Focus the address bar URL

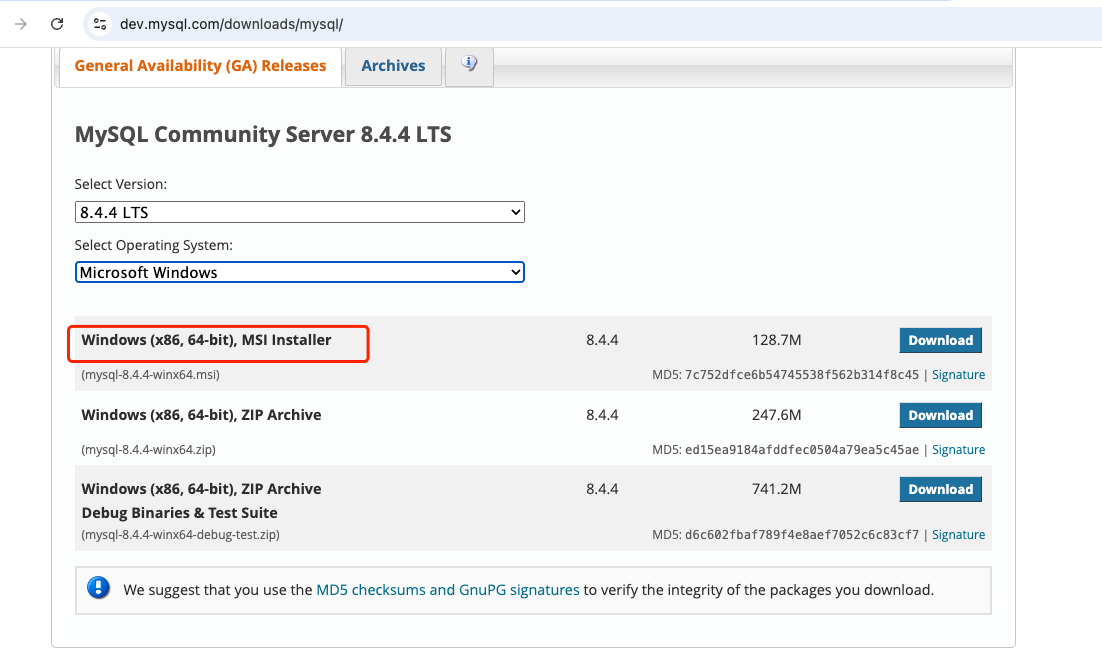coord(231,24)
